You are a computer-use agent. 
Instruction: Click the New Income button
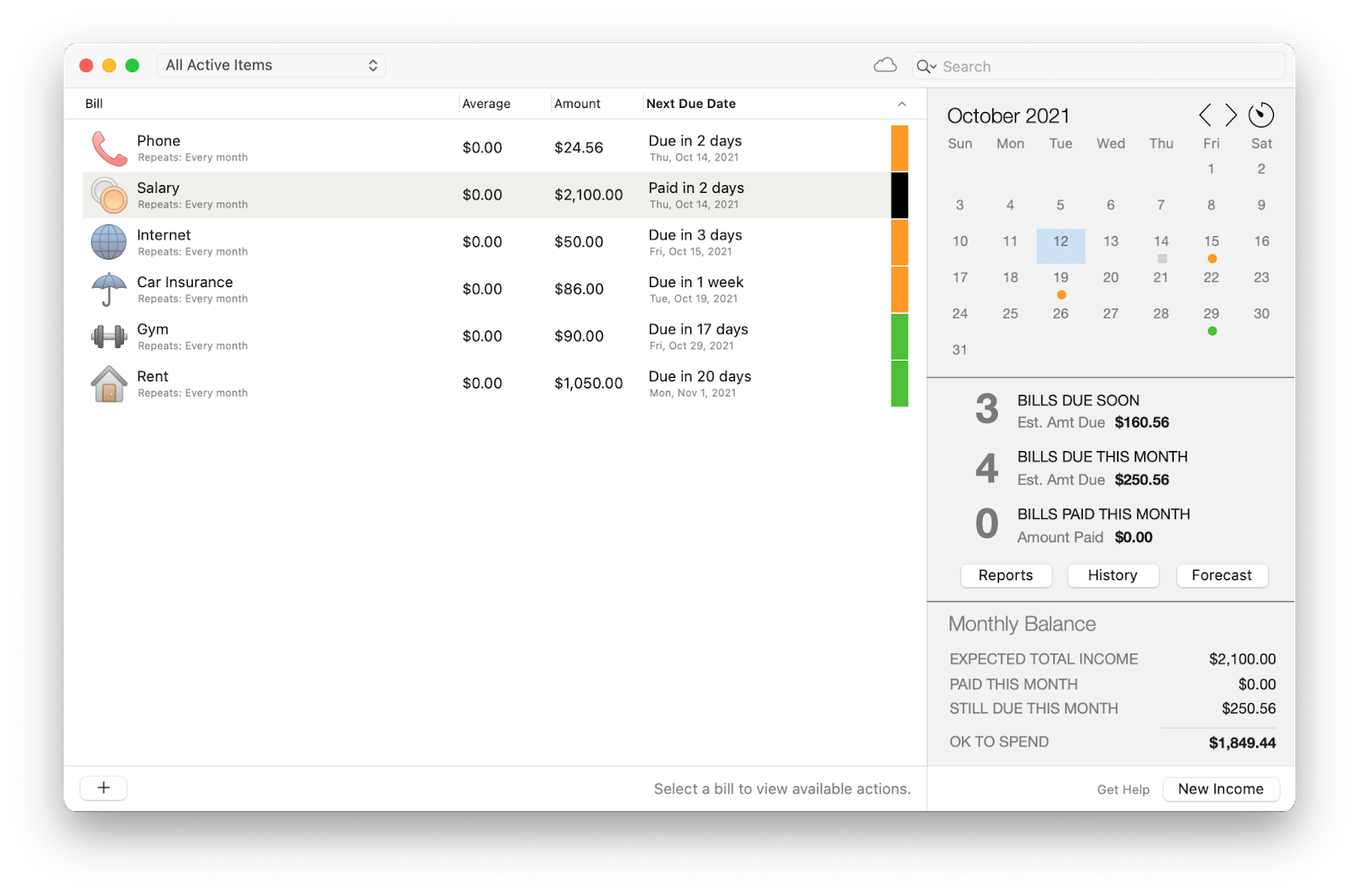pyautogui.click(x=1221, y=788)
